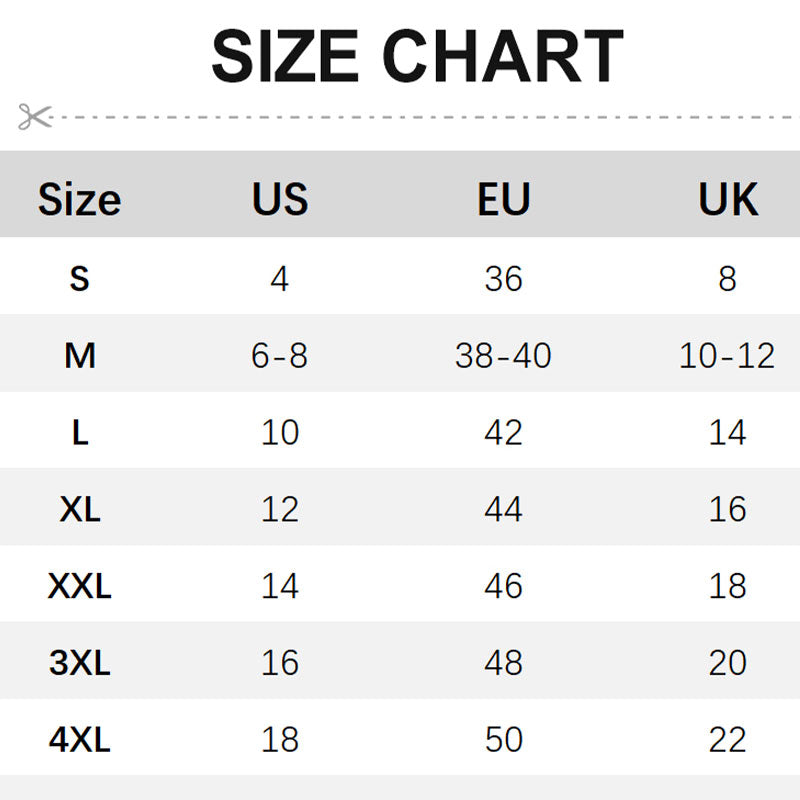Viewport: 800px width, 800px height.
Task: Click the M size row label
Action: coord(80,355)
